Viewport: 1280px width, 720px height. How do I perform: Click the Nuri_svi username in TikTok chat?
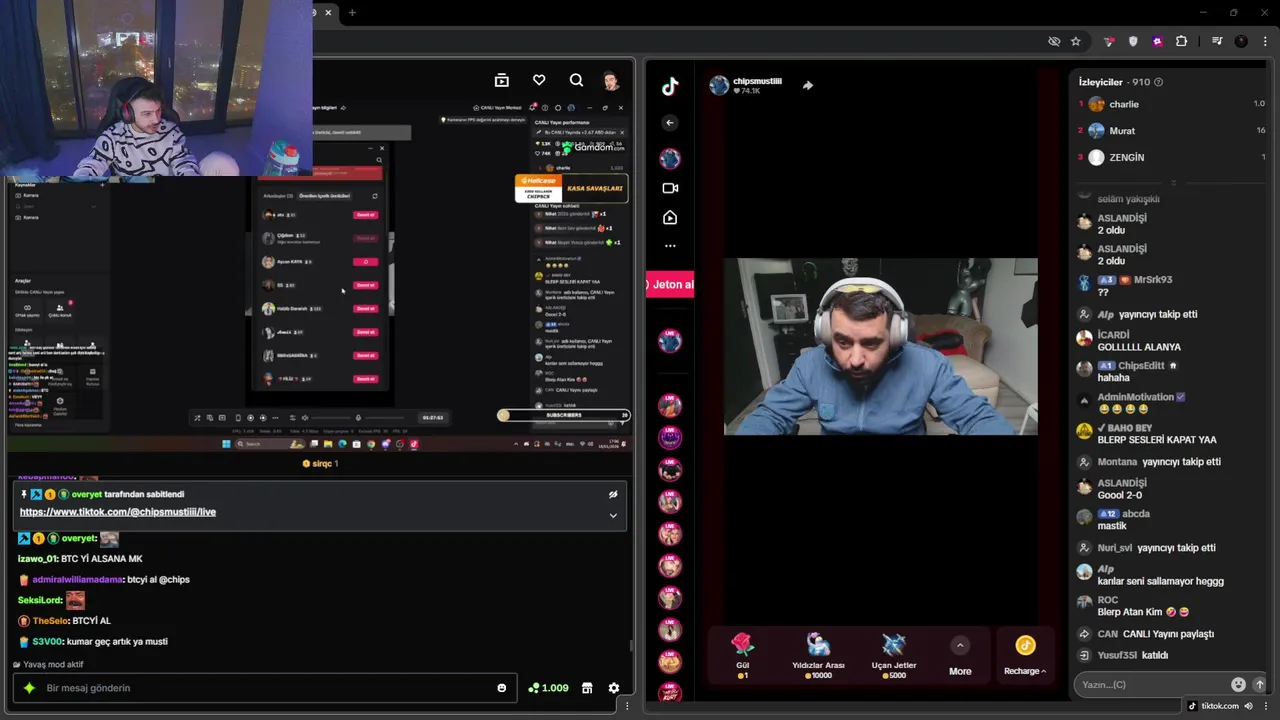pyautogui.click(x=1115, y=548)
